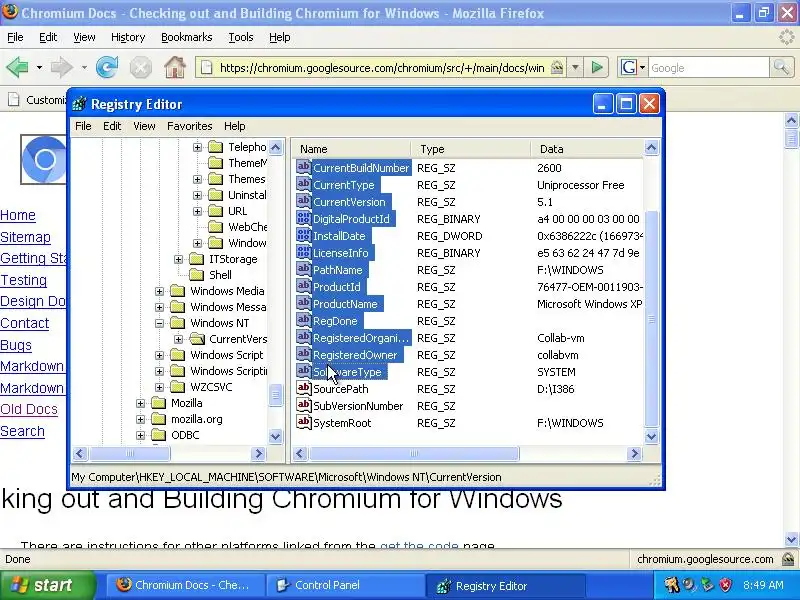Expand the Themes registry key
The height and width of the screenshot is (600, 800).
tap(197, 179)
